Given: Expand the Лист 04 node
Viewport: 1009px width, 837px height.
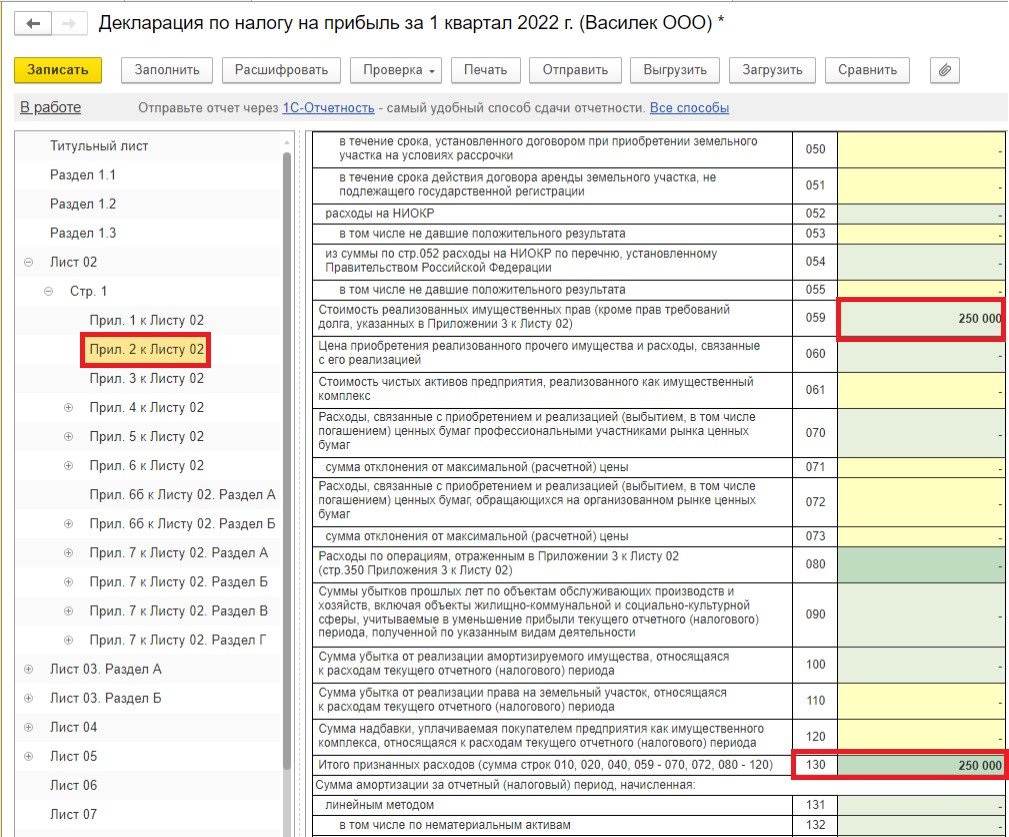Looking at the screenshot, I should [28, 727].
